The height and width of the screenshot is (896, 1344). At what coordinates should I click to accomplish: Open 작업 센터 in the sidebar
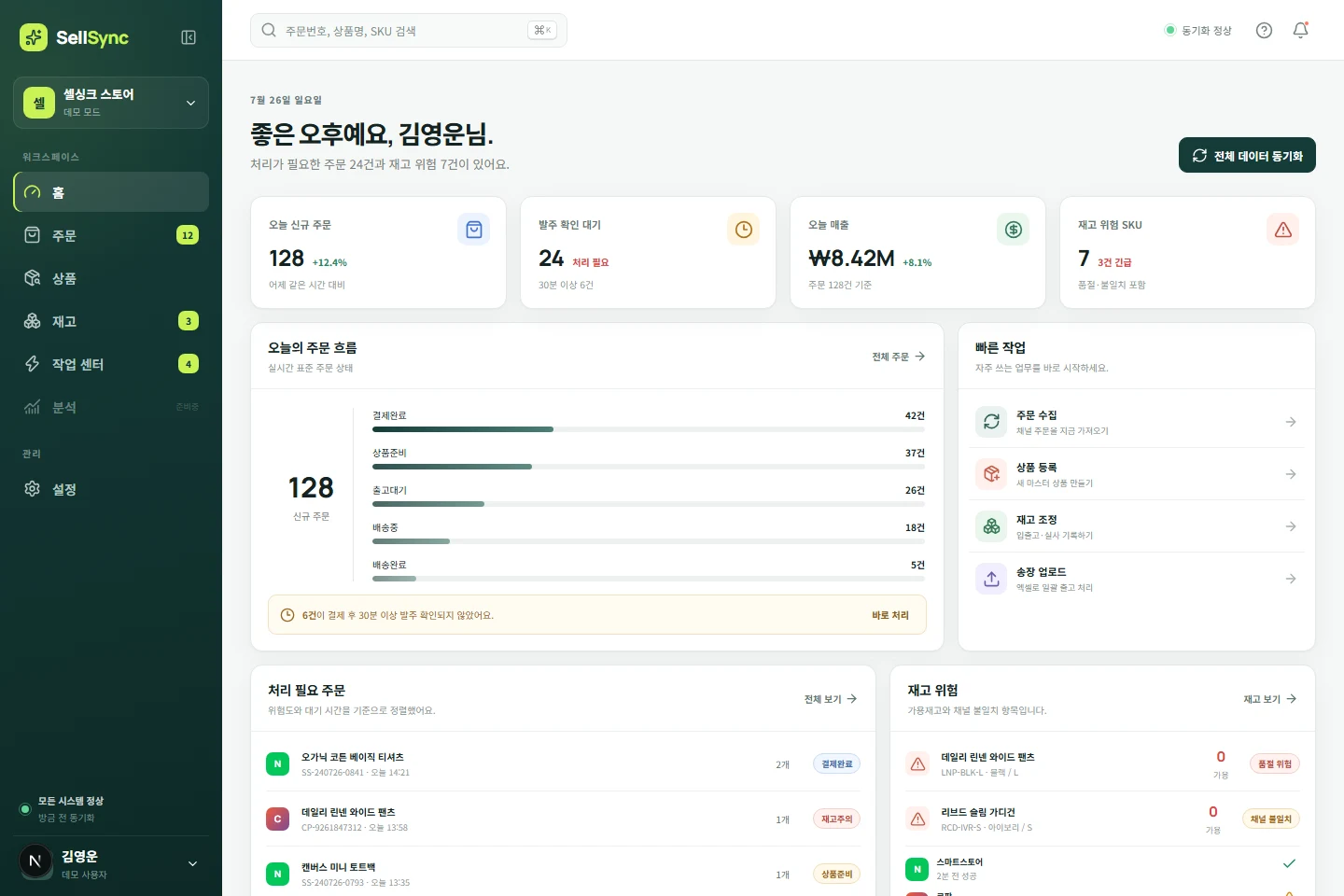point(111,364)
